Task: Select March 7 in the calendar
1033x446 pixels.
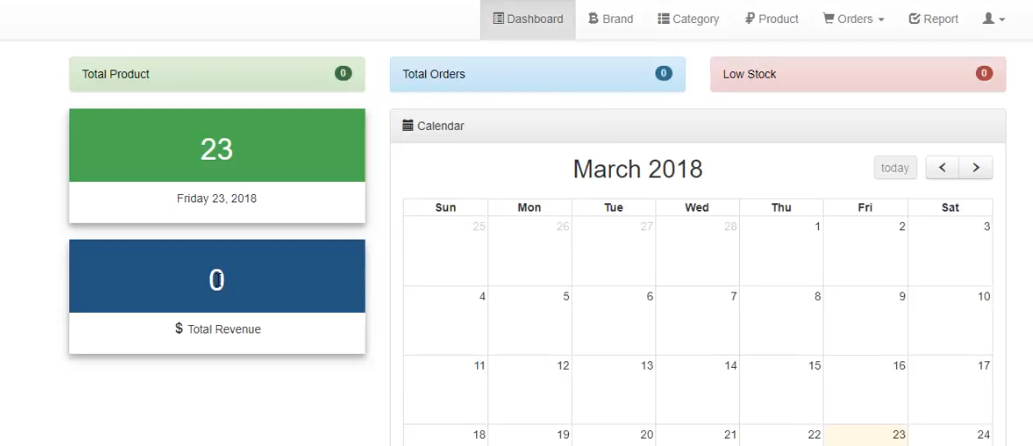Action: [697, 321]
